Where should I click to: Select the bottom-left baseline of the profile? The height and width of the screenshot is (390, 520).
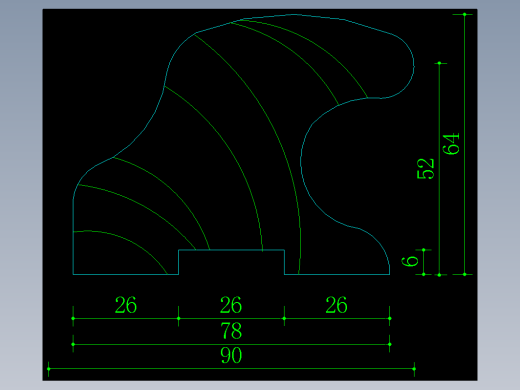pyautogui.click(x=126, y=274)
